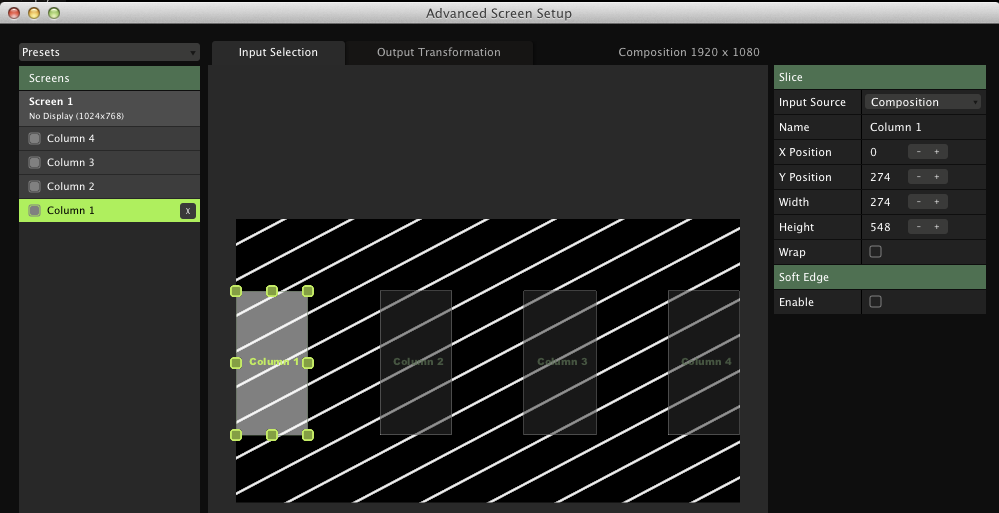999x513 pixels.
Task: Click the Name field containing Column 1
Action: tap(922, 127)
